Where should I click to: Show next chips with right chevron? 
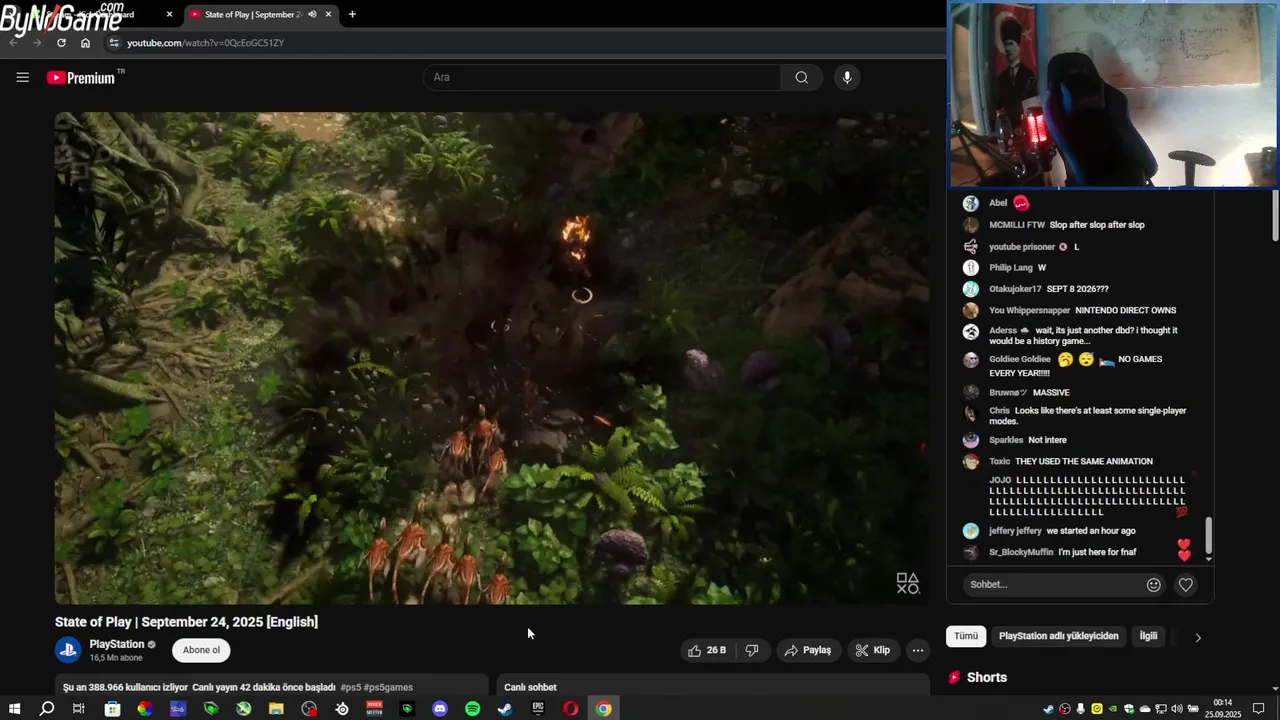(x=1198, y=637)
